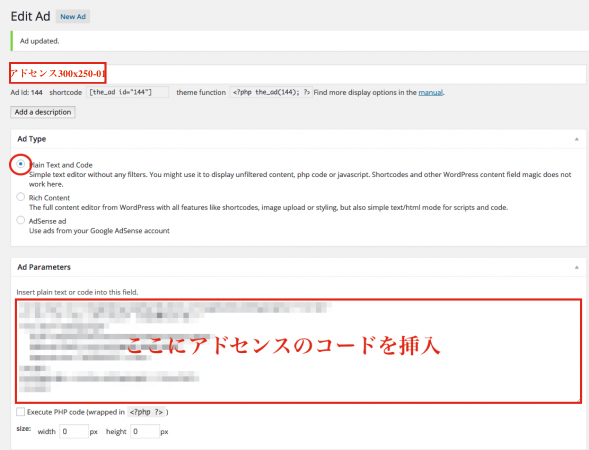Collapse the Ad Type panel
Image resolution: width=589 pixels, height=450 pixels.
(x=576, y=139)
